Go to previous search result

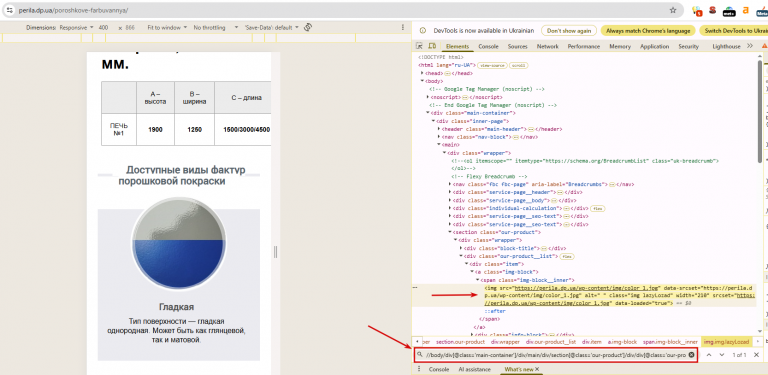(709, 354)
